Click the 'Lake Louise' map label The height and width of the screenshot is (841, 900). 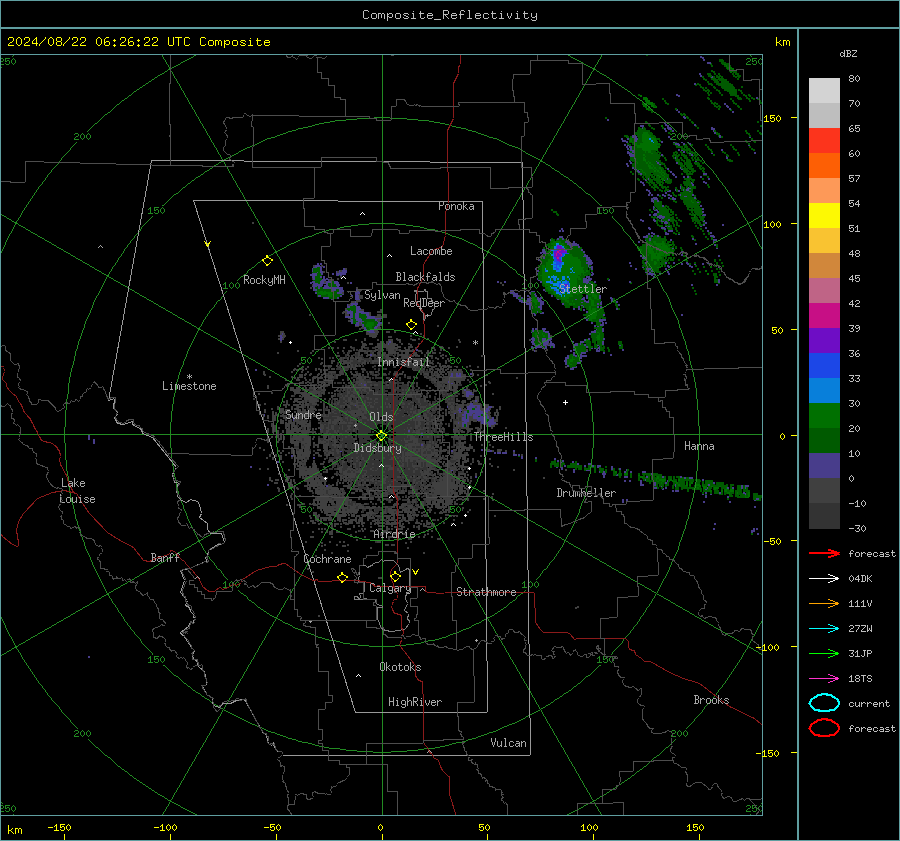coord(77,491)
